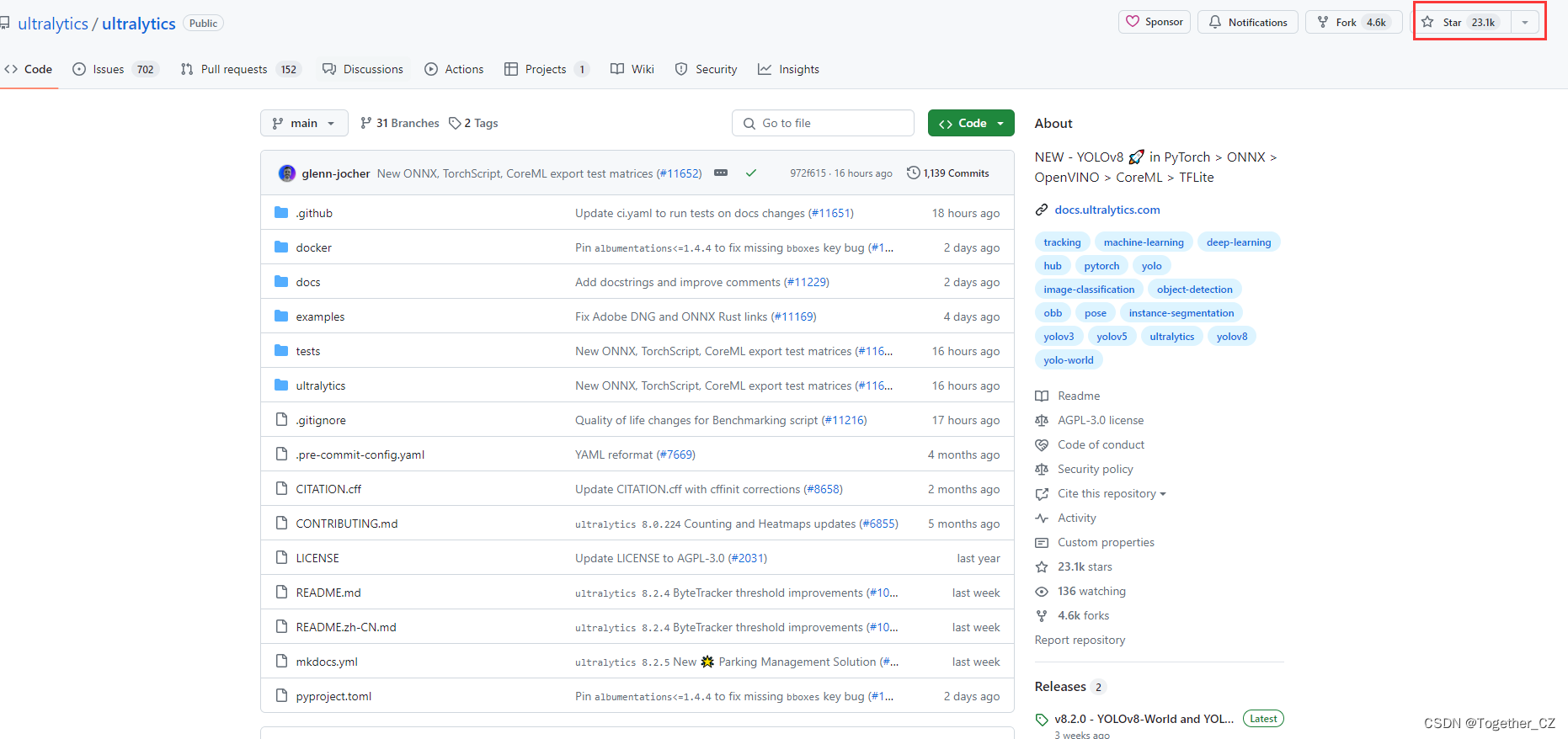Open pyproject.toml file
The image size is (1568, 739).
pos(333,696)
